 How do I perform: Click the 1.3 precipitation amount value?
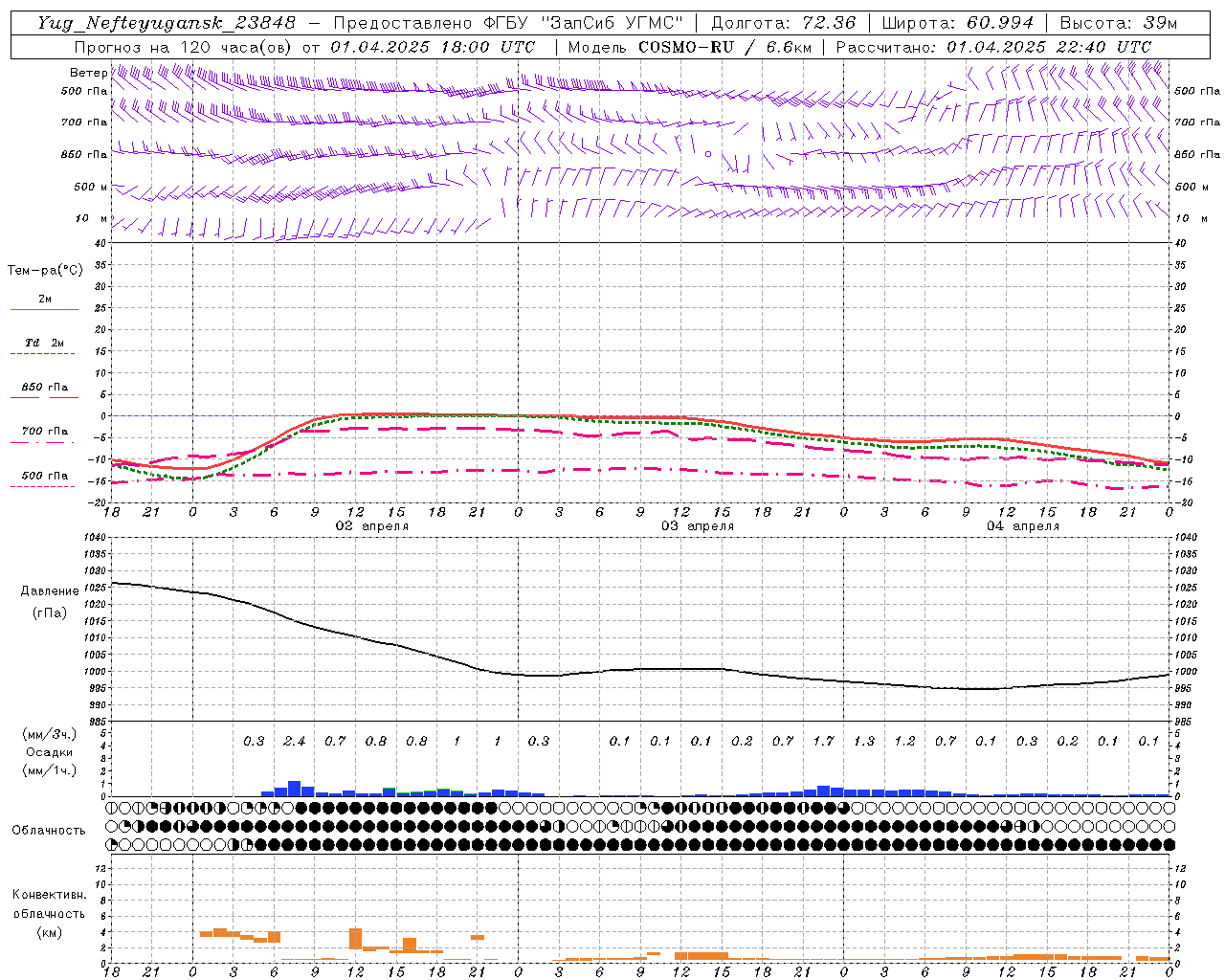[863, 741]
